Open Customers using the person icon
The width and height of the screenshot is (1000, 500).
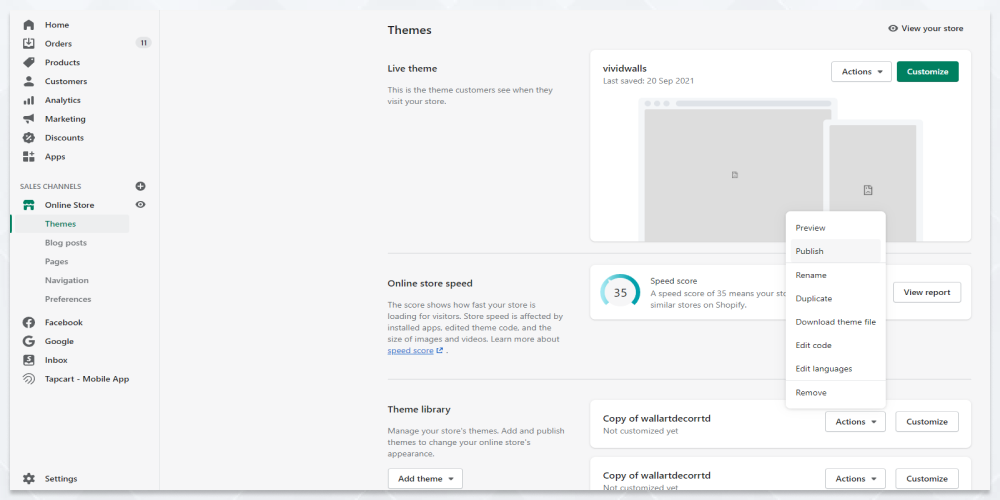tap(29, 81)
